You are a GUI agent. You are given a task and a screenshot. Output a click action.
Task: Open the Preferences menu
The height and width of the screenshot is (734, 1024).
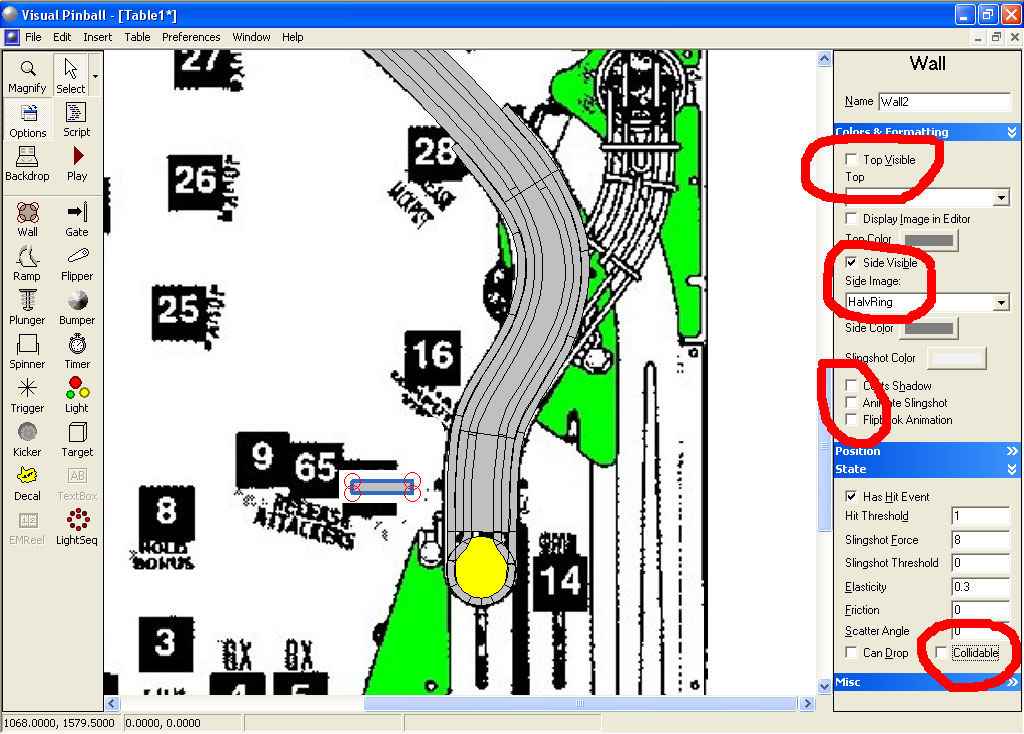(x=191, y=37)
